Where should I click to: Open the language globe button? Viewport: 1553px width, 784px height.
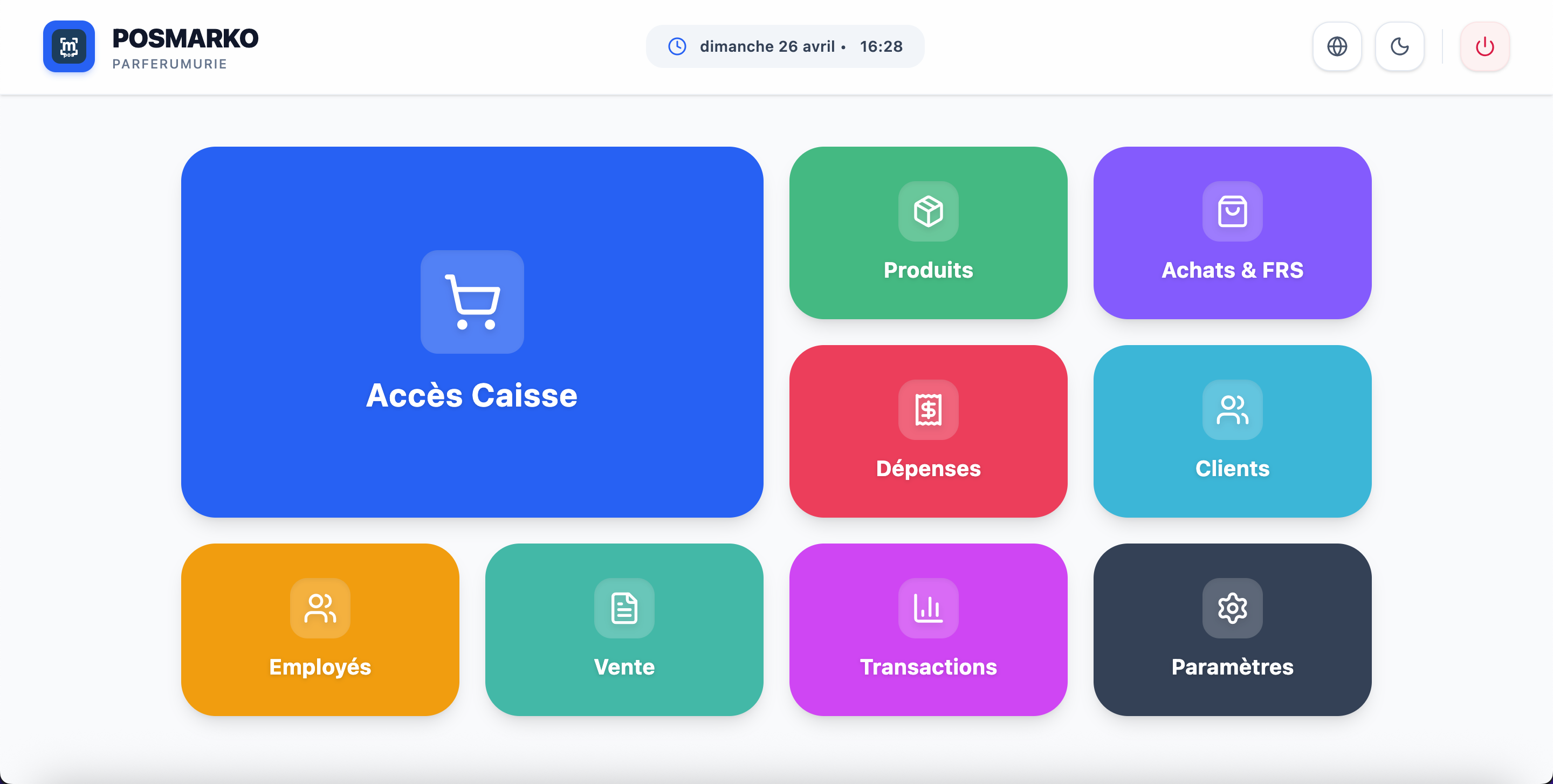(1337, 46)
